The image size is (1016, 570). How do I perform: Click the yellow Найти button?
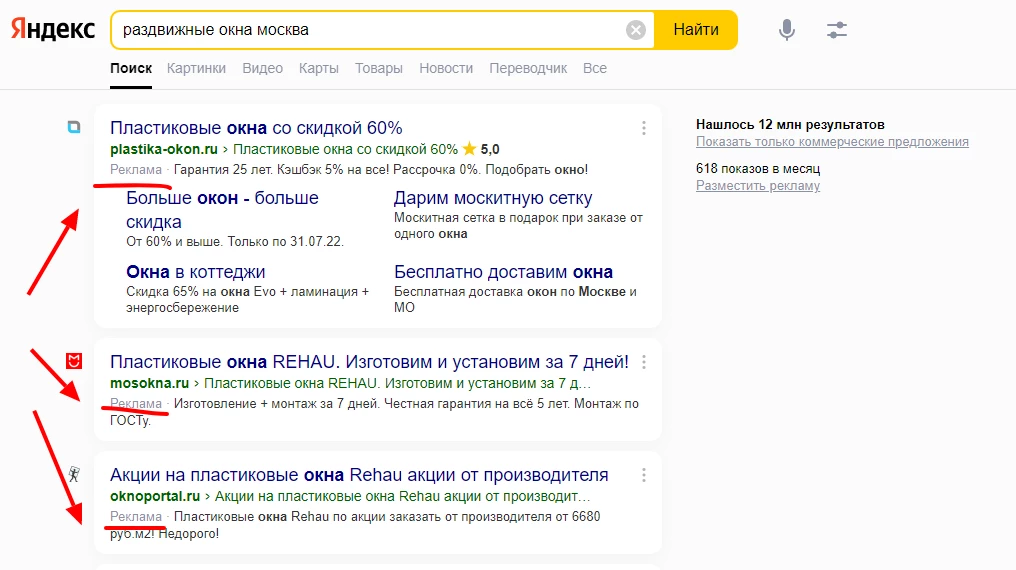coord(696,30)
